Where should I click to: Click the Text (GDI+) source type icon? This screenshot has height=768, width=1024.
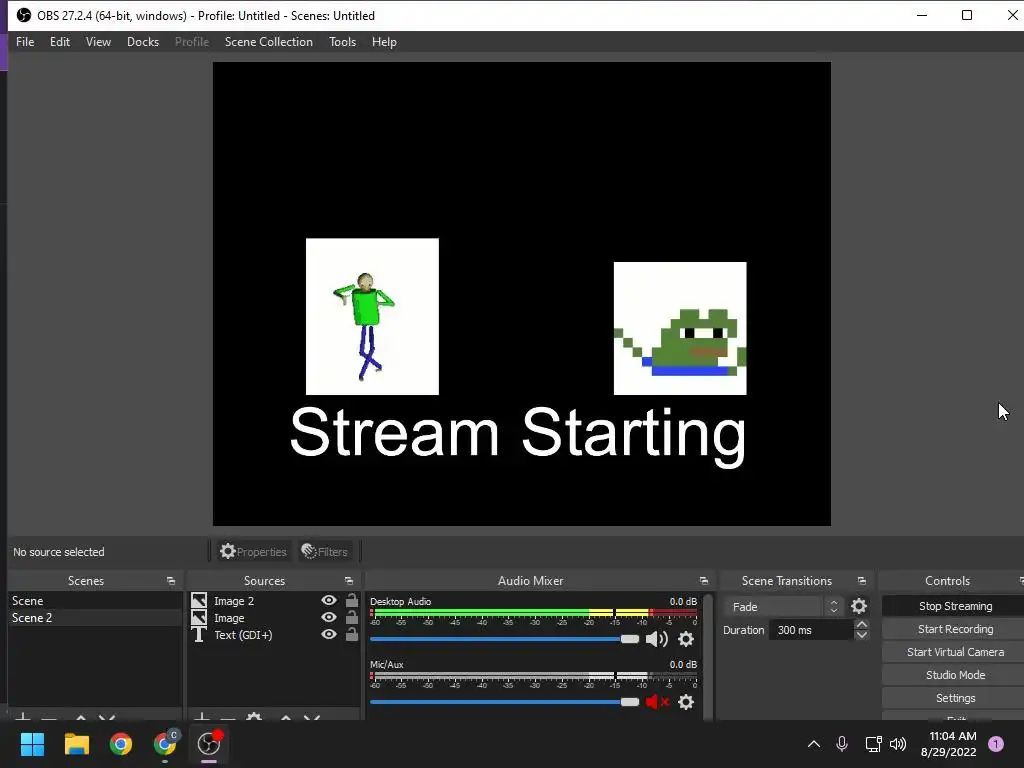point(199,635)
